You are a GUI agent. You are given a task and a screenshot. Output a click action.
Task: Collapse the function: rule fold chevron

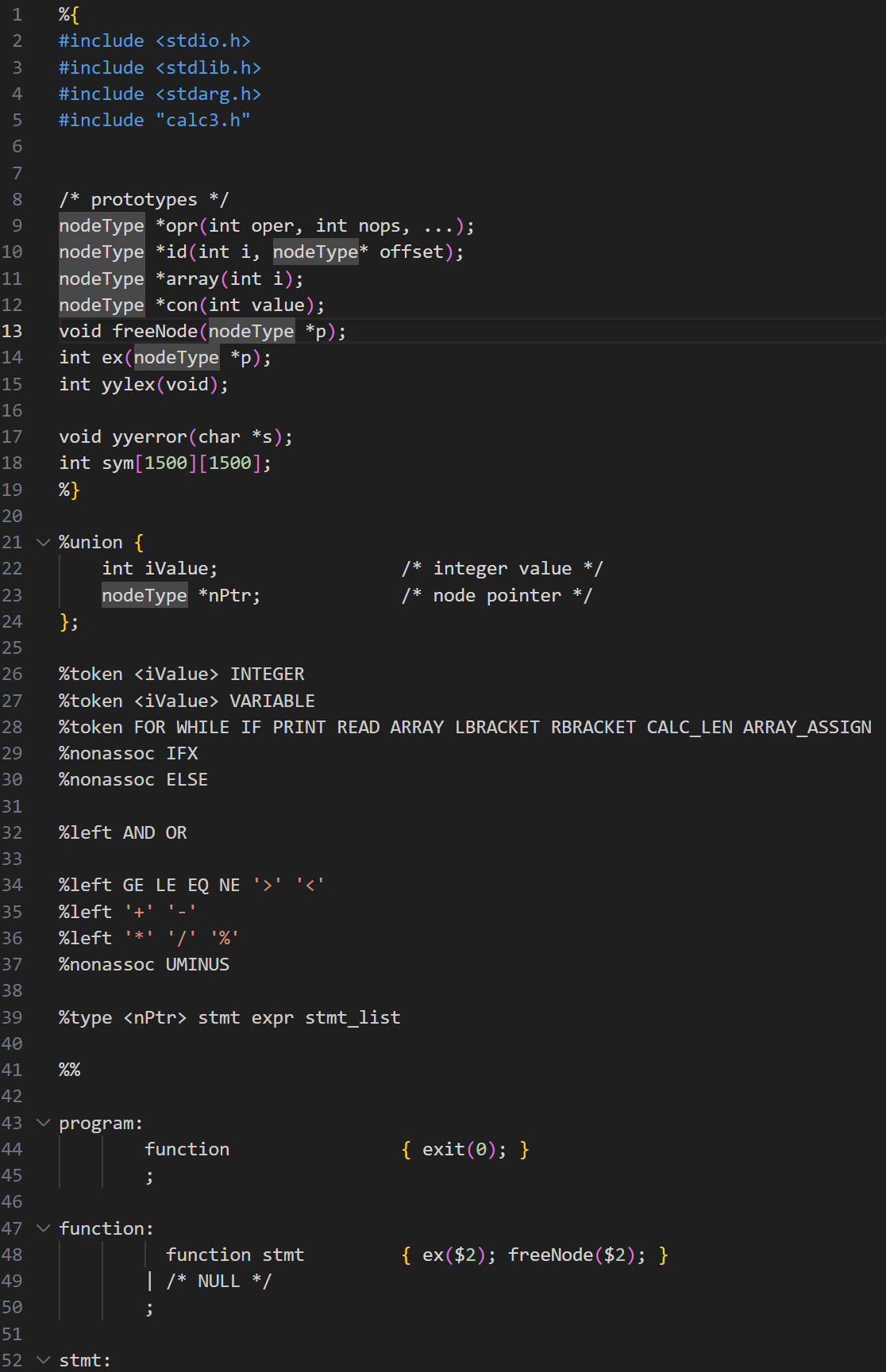(x=44, y=1228)
